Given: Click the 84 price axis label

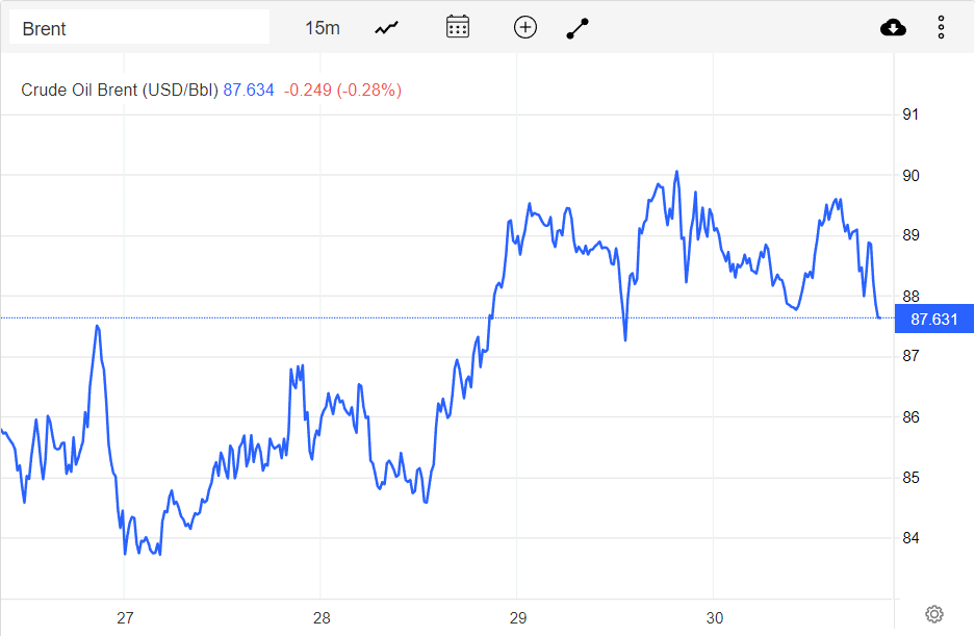Looking at the screenshot, I should (x=910, y=538).
